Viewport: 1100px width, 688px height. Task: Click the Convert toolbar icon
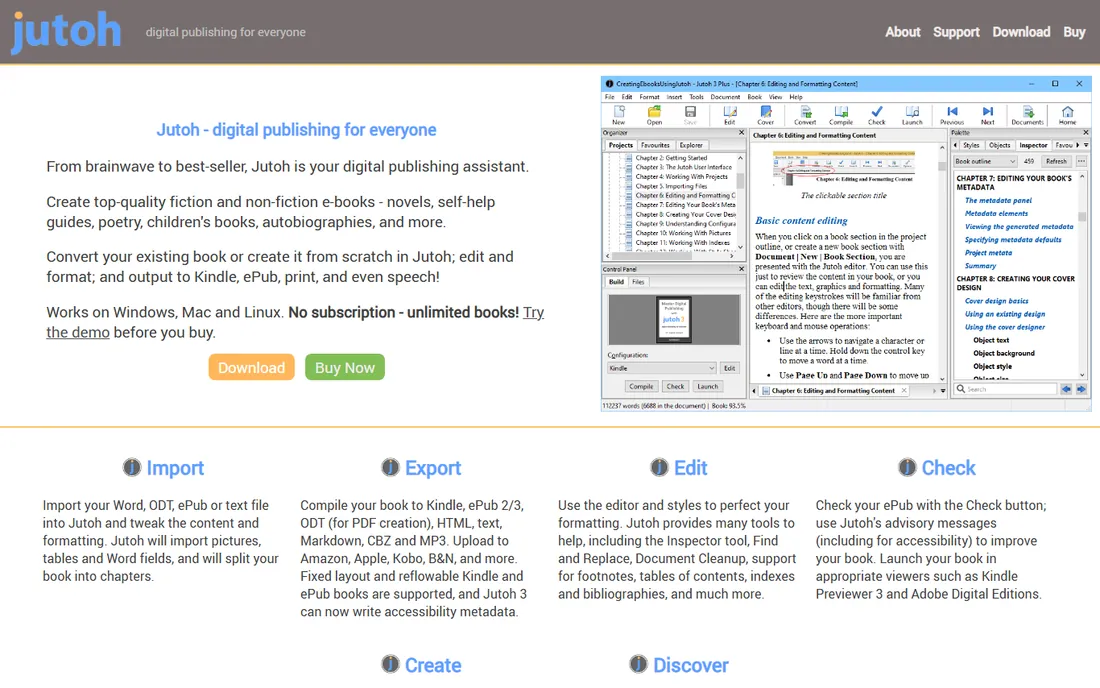805,115
